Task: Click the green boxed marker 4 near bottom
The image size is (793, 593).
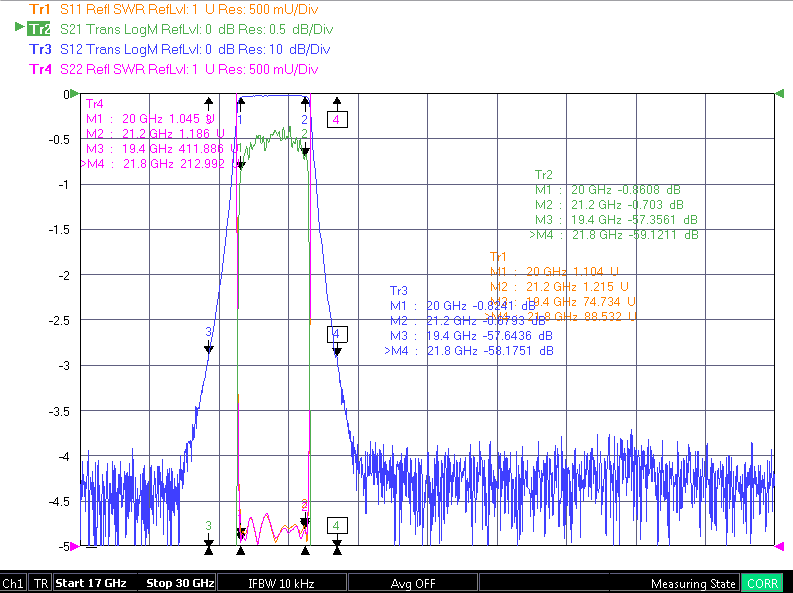Action: (337, 526)
